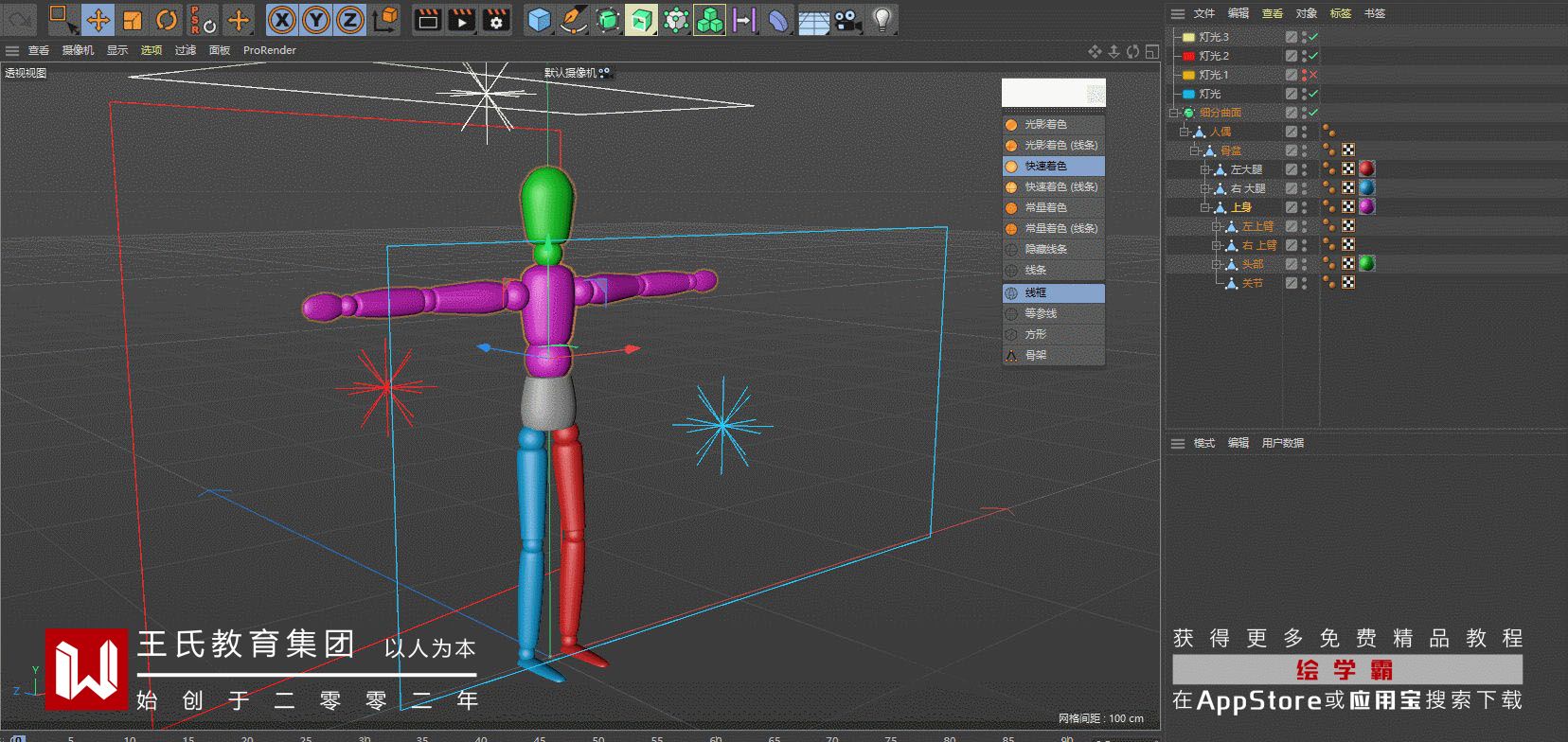Open the render settings clapperboard with gear

tap(495, 20)
